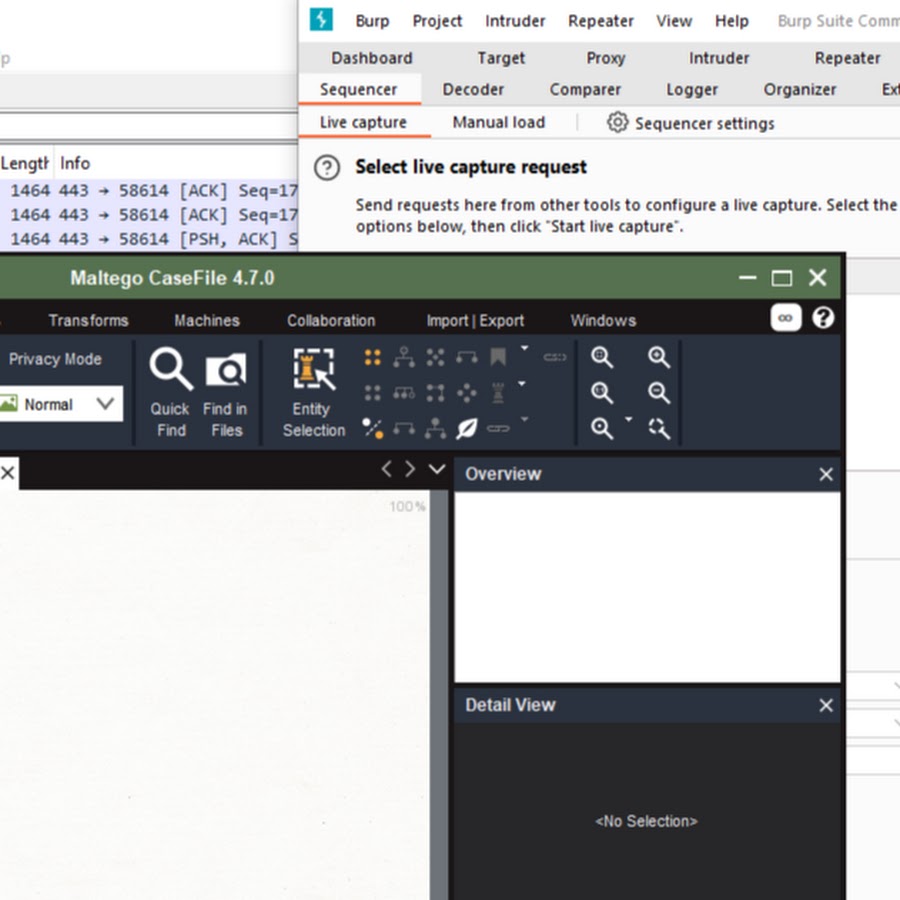
Task: Open the Windows menu in Maltego
Action: [x=603, y=320]
